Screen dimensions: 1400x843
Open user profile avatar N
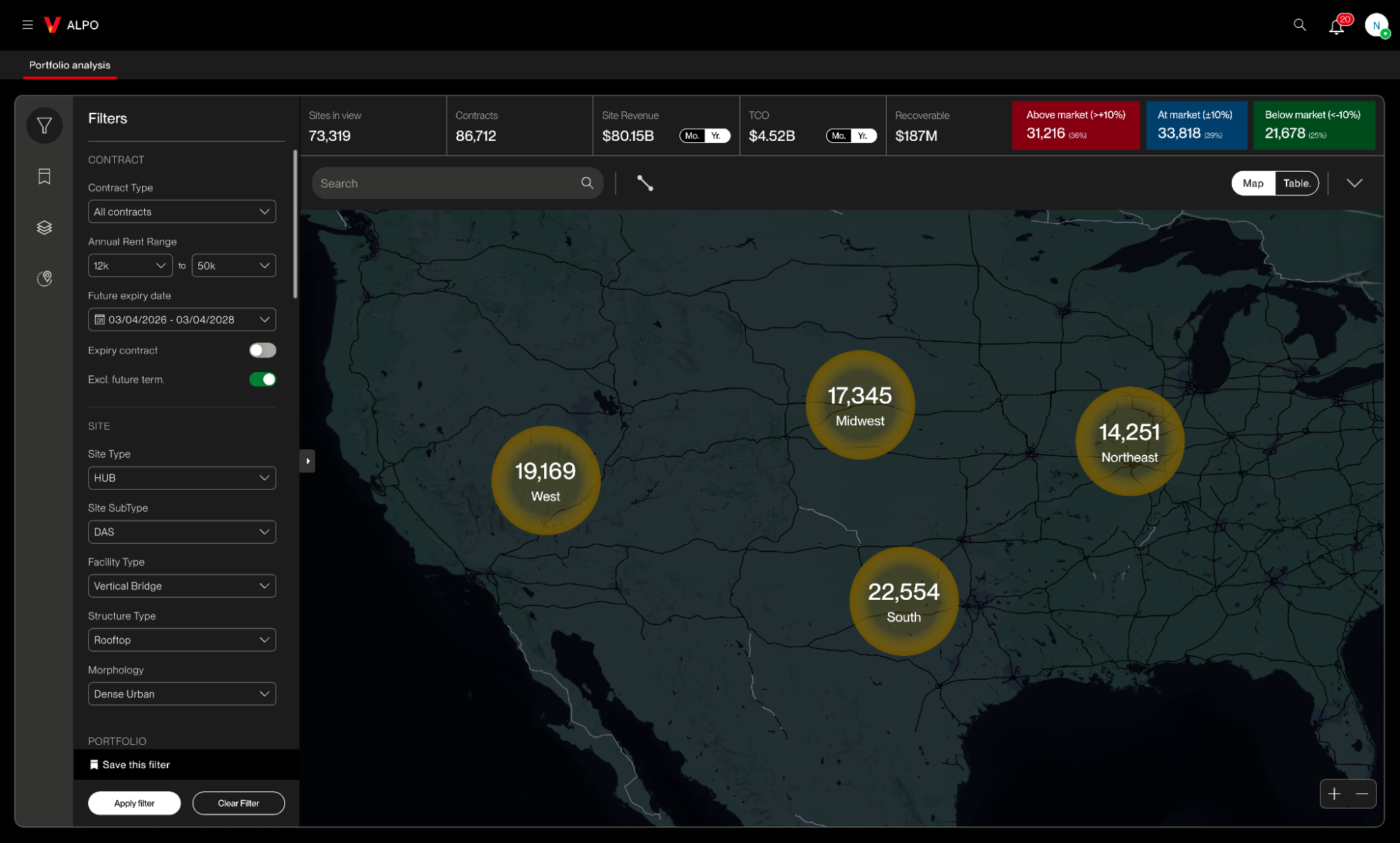click(x=1376, y=25)
